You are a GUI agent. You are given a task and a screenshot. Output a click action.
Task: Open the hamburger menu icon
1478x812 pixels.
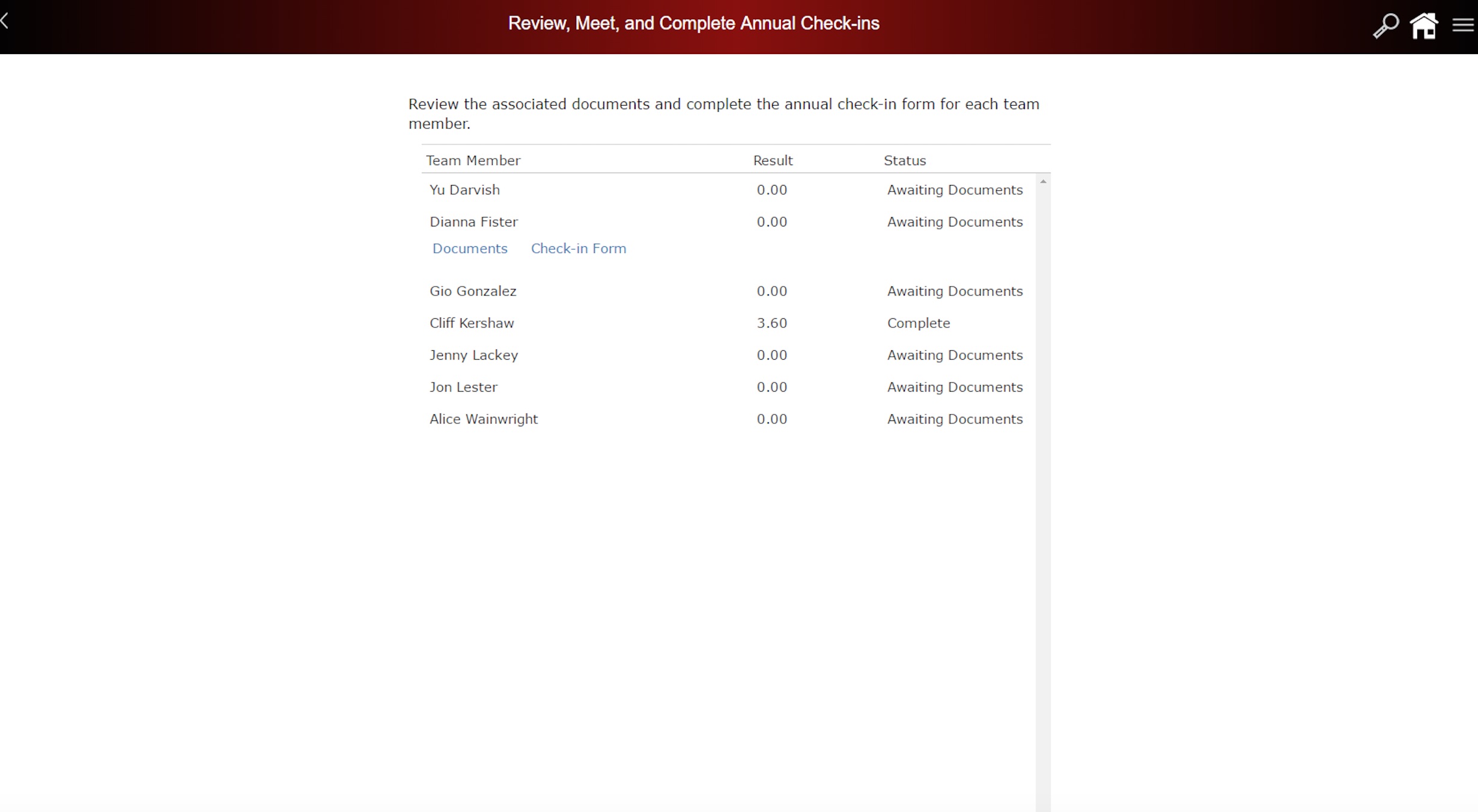1463,25
